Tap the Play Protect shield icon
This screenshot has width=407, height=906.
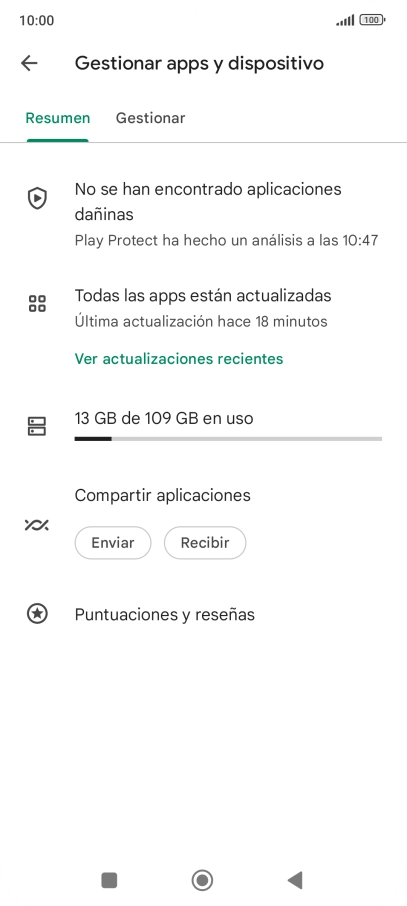coord(38,198)
